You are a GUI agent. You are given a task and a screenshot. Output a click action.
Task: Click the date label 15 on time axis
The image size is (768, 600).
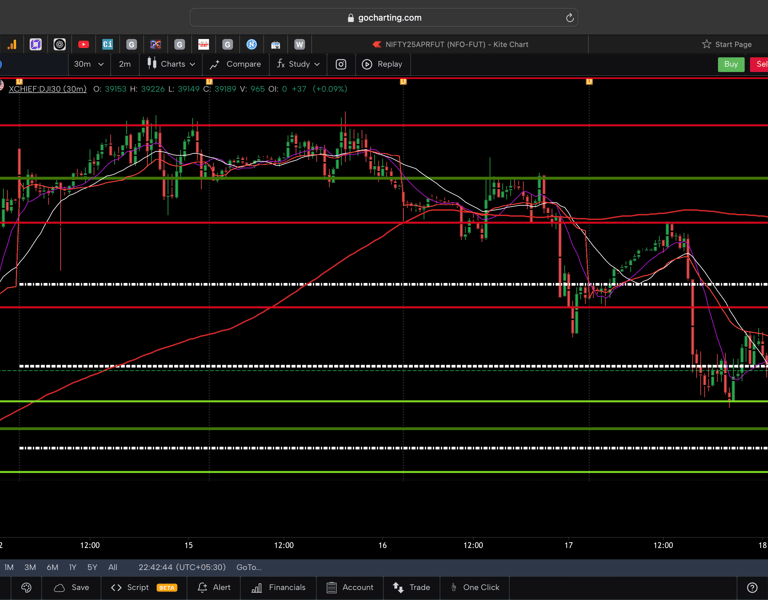pyautogui.click(x=189, y=545)
